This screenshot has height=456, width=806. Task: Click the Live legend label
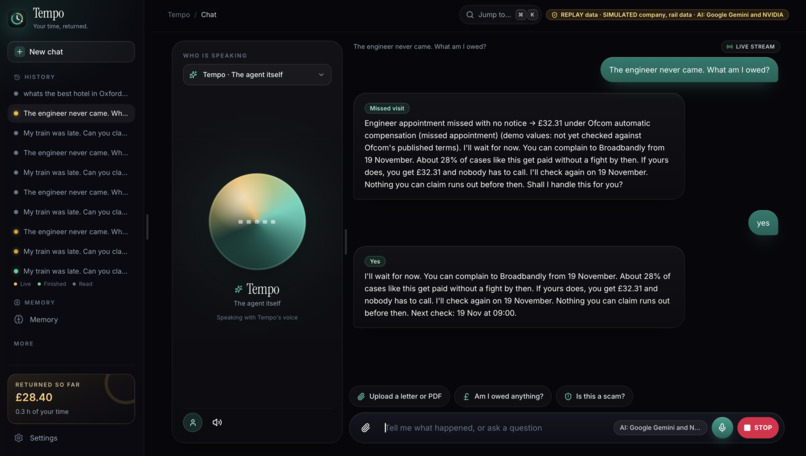(25, 284)
